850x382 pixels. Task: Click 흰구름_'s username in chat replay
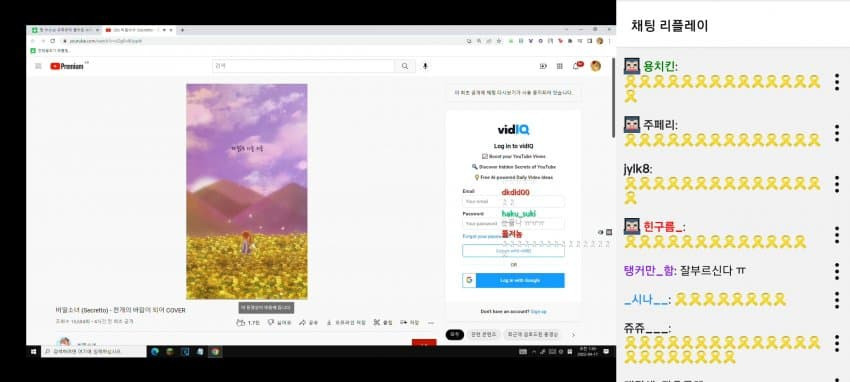664,226
